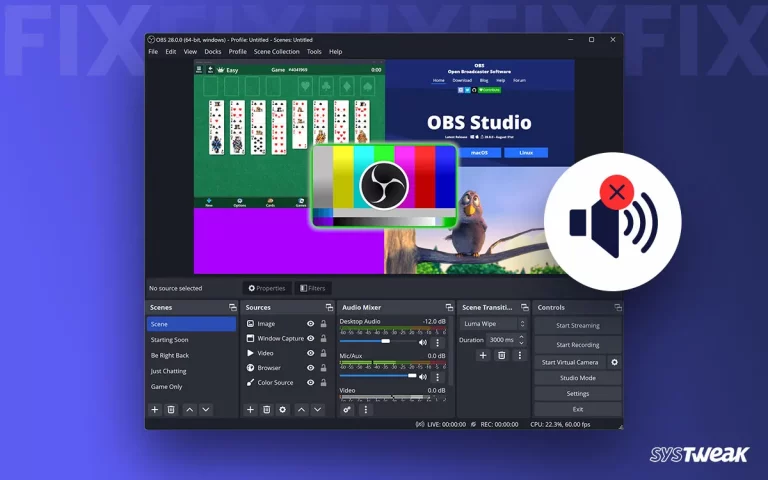This screenshot has height=480, width=768.
Task: Open advanced audio properties gears icon
Action: (x=347, y=409)
